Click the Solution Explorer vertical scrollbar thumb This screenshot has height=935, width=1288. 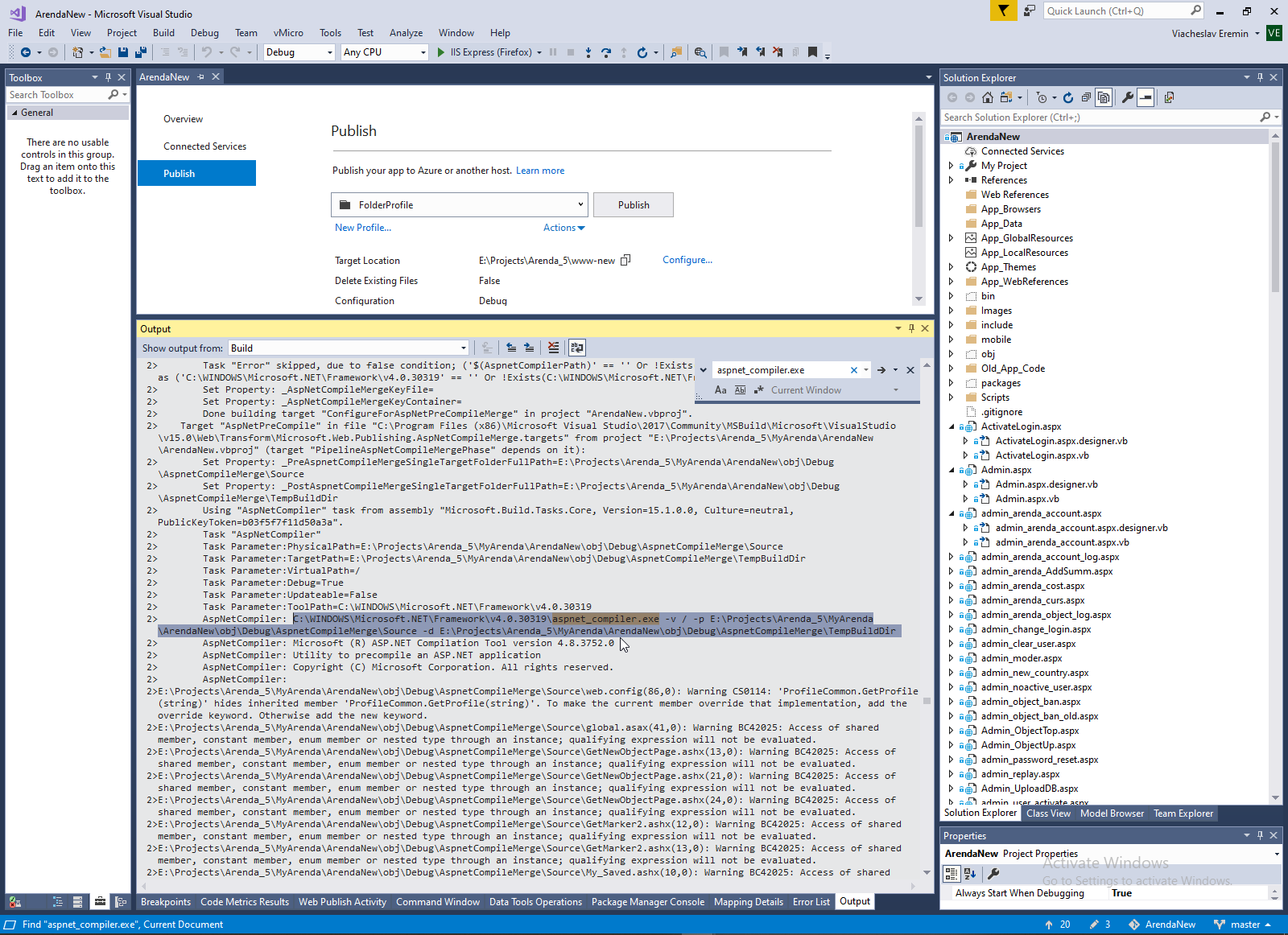1274,217
